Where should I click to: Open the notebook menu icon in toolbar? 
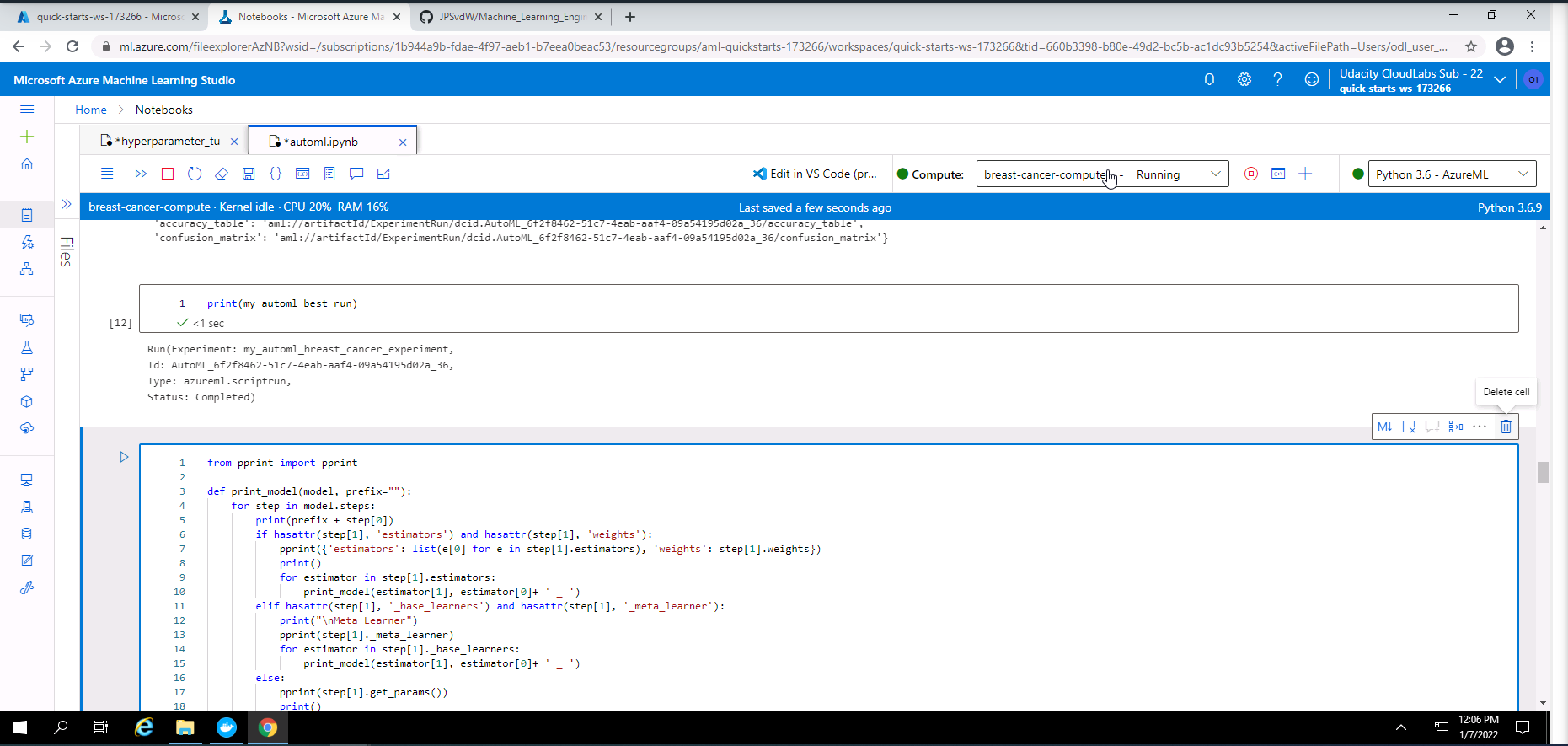(x=107, y=174)
